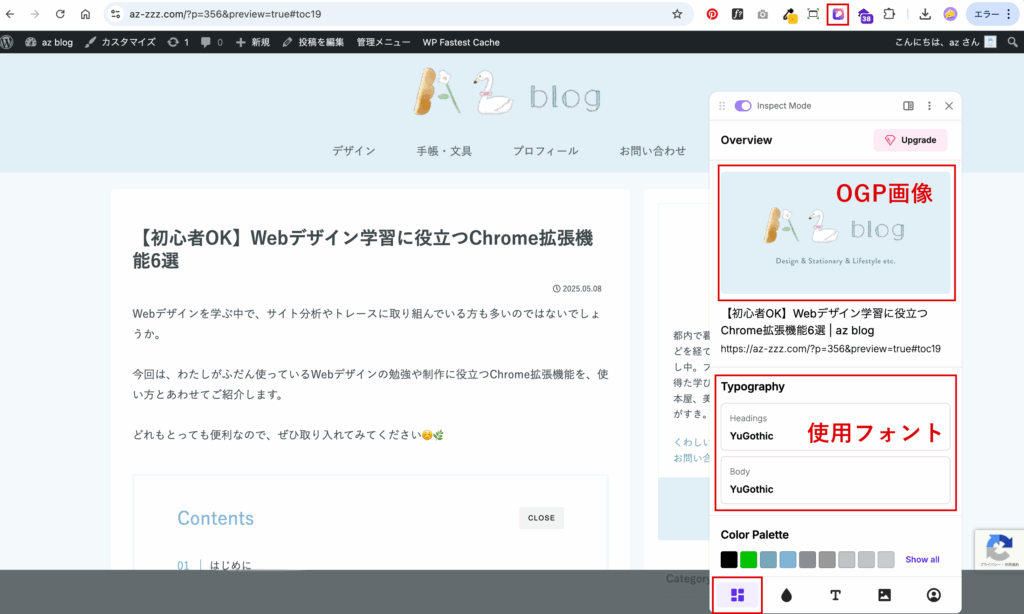Collapse the Contents table with CLOSE button
This screenshot has height=614, width=1024.
tap(541, 518)
